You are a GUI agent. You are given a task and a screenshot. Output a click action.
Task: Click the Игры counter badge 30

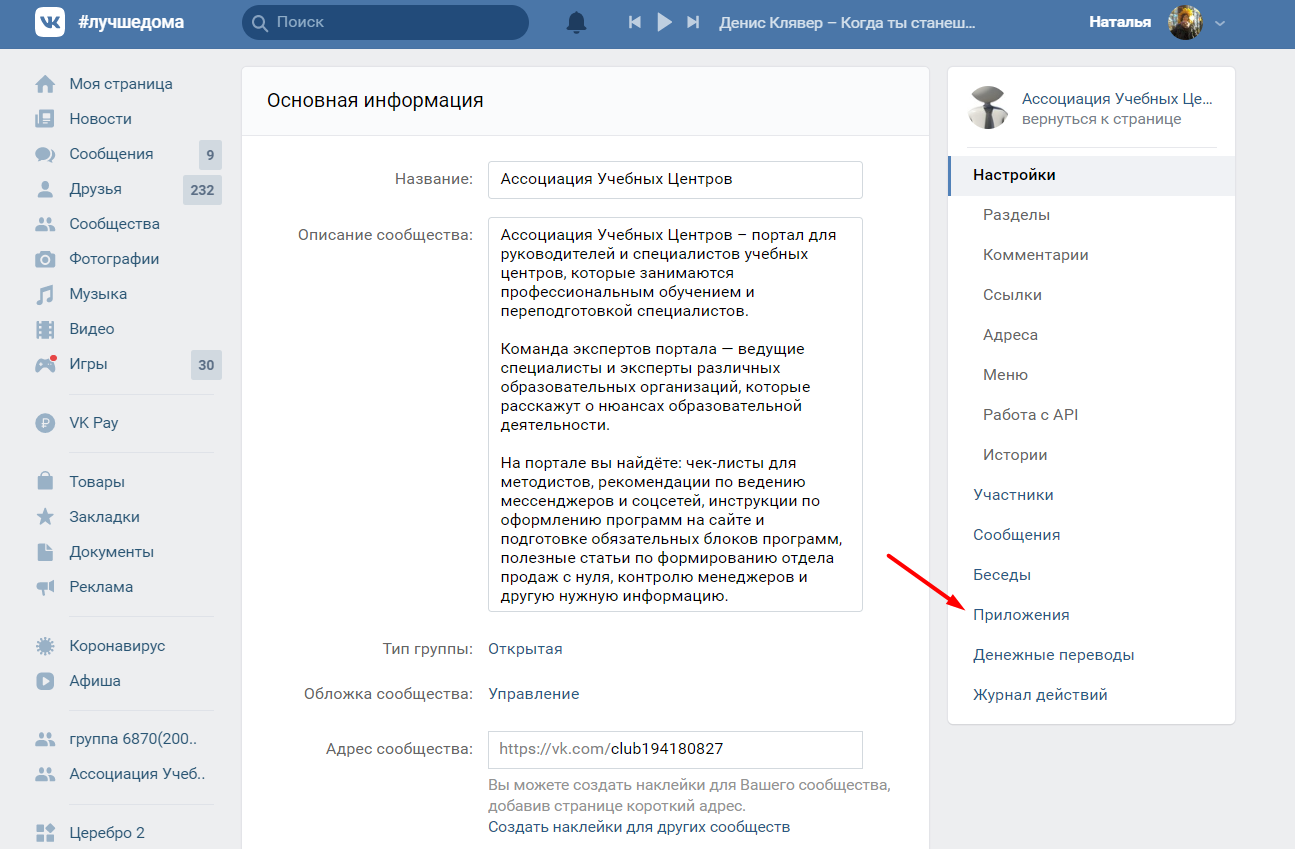[206, 364]
